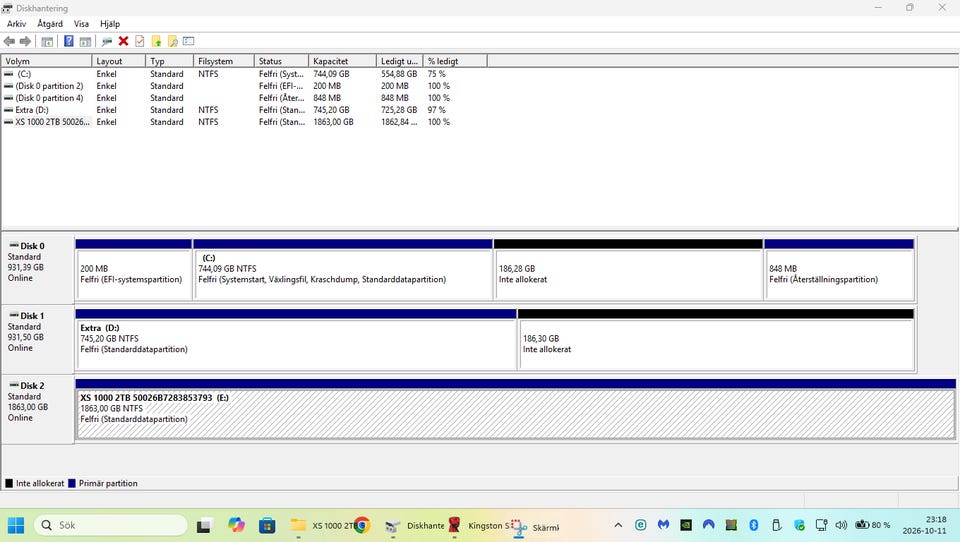This screenshot has height=542, width=960.
Task: Click the folder with magnifier icon
Action: pos(173,41)
